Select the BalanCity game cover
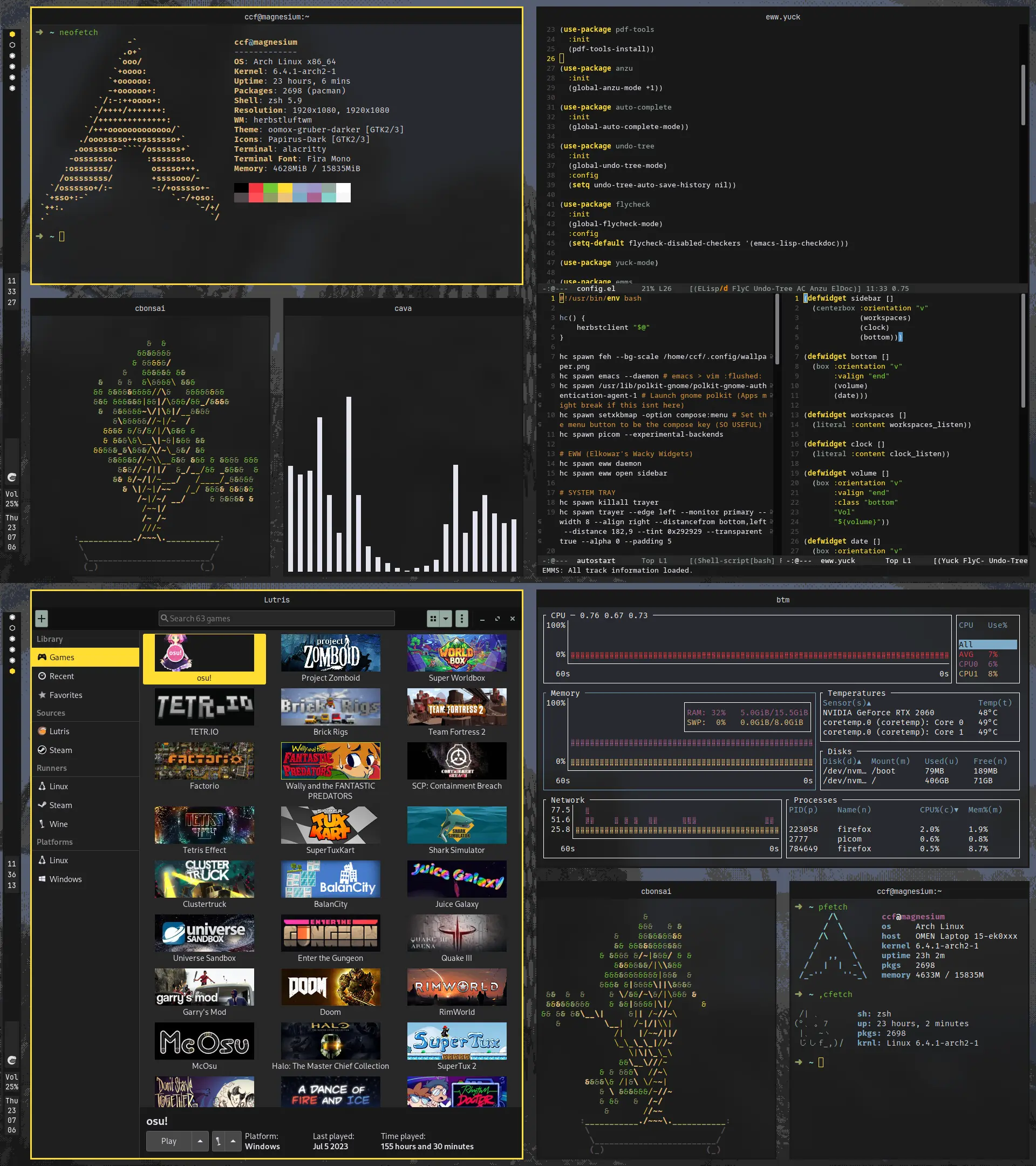Viewport: 1036px width, 1166px height. [x=331, y=879]
